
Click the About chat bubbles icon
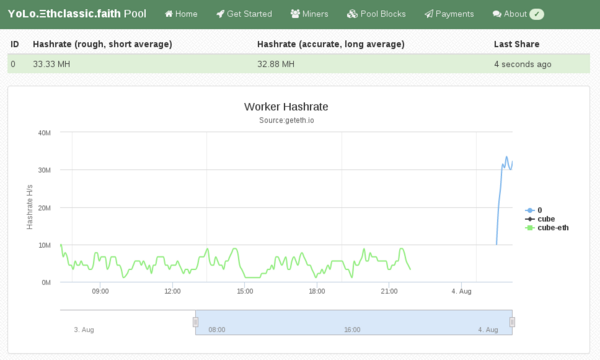(497, 14)
